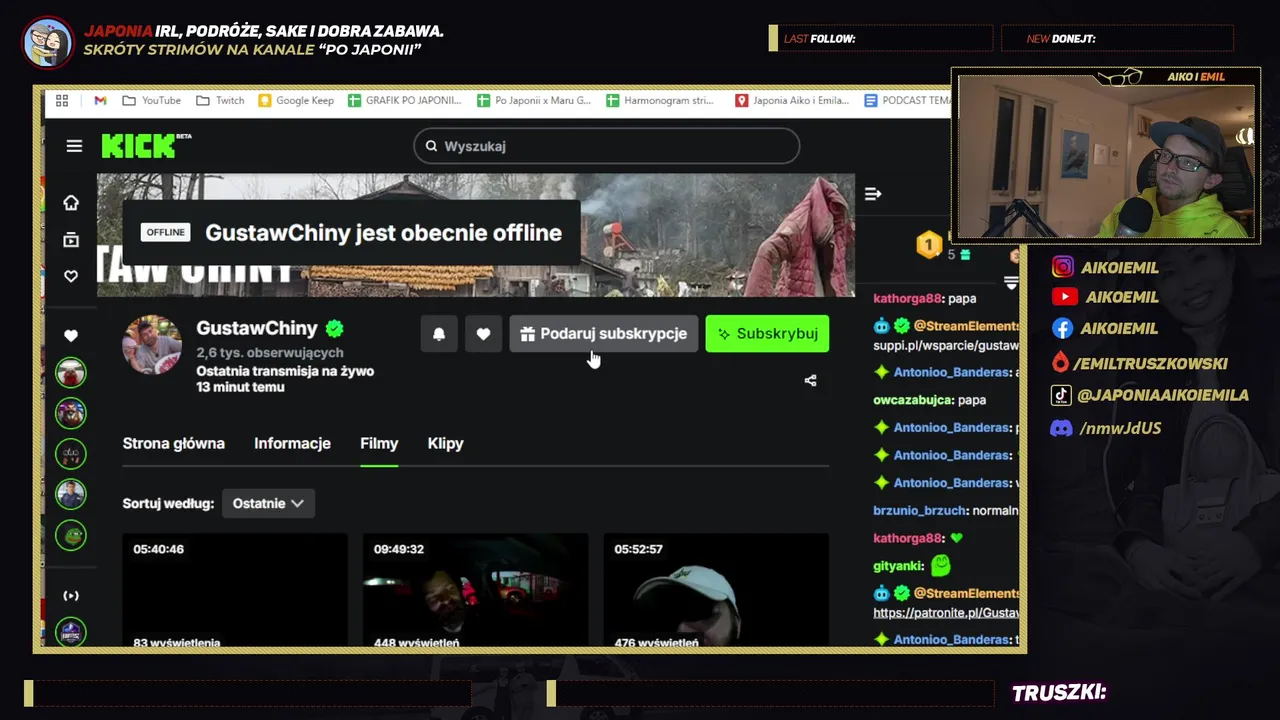Click the Podaruj subskrypcje button
Image resolution: width=1280 pixels, height=720 pixels.
coord(604,334)
